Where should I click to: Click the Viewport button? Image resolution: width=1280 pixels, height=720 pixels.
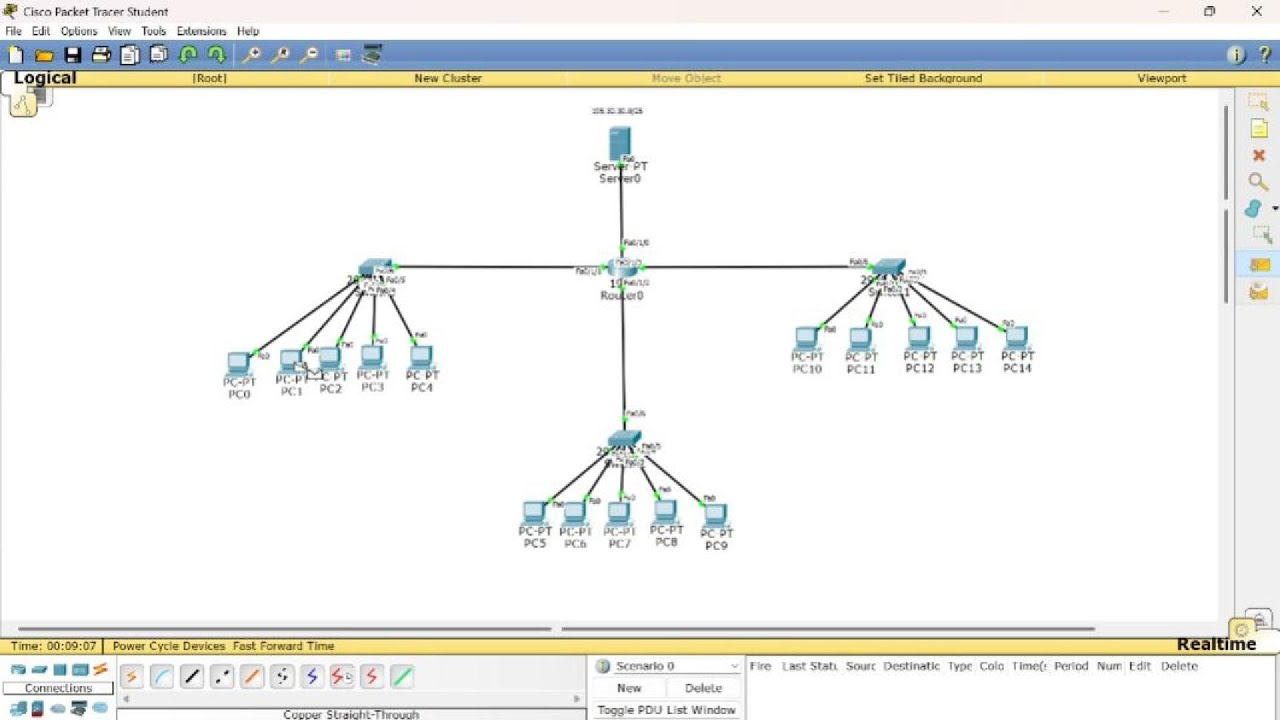click(x=1161, y=78)
